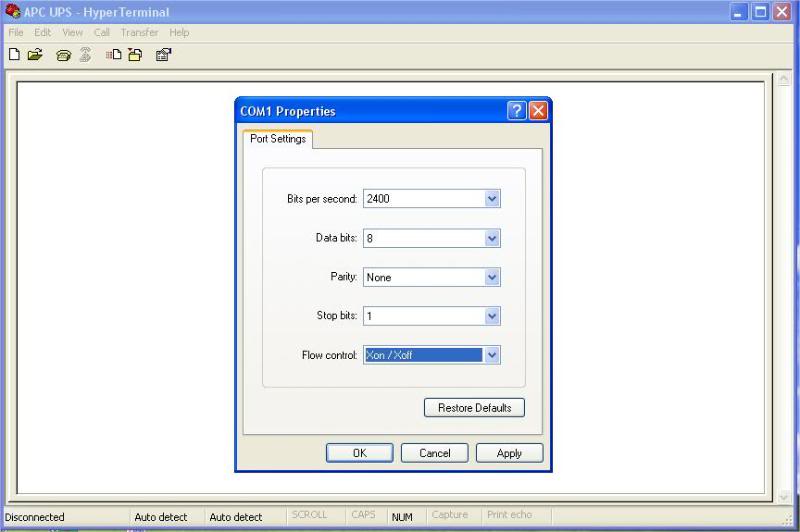Open Properties from the toolbar icon
Viewport: 800px width, 532px height.
(x=164, y=55)
